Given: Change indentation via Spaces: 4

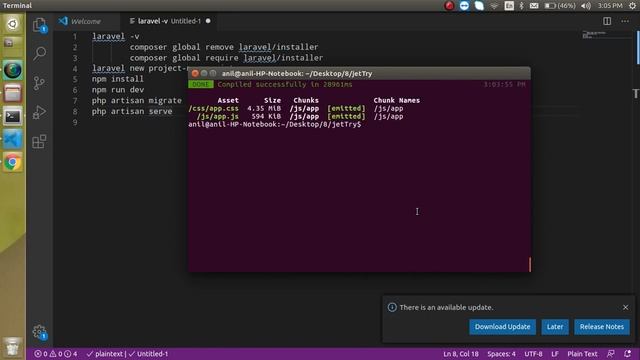Looking at the screenshot, I should tap(501, 354).
